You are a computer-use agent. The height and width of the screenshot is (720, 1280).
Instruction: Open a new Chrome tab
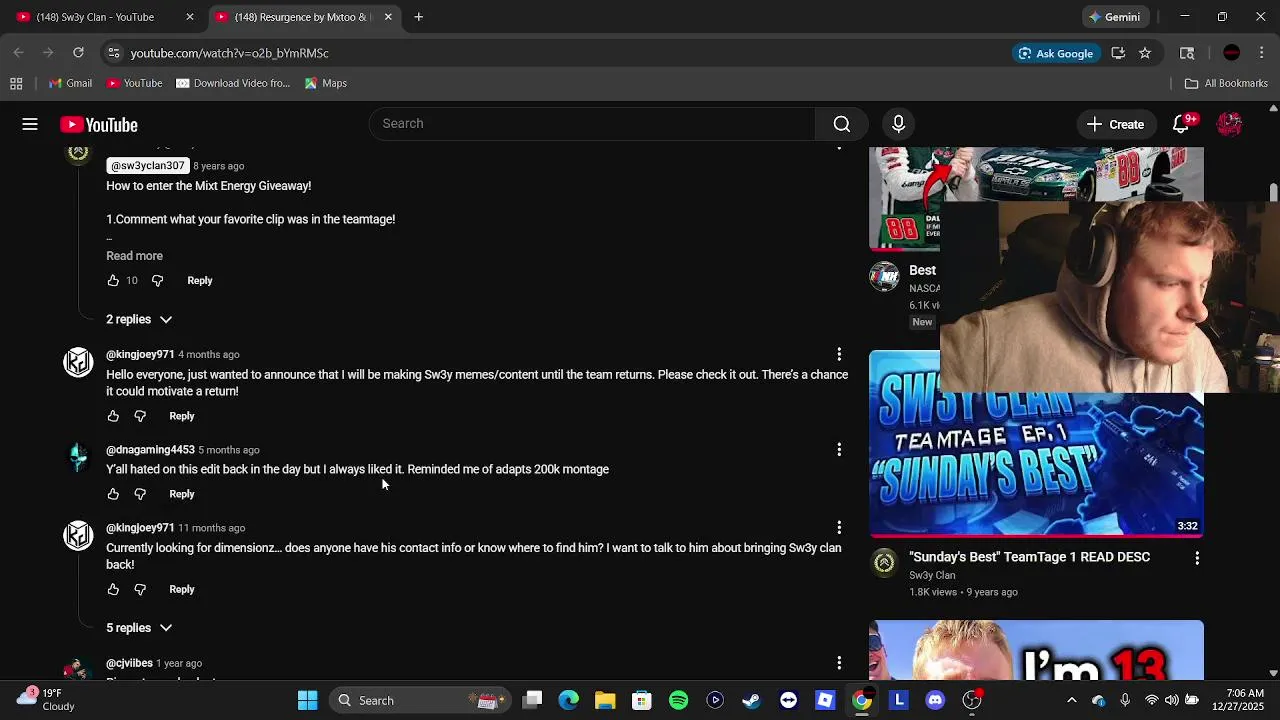pos(419,17)
